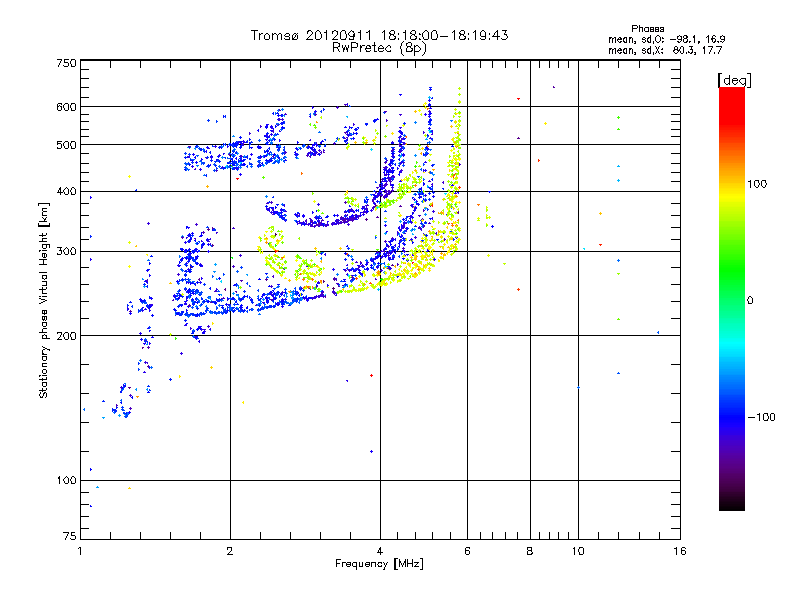Viewport: 800px width, 600px height.
Task: Click the 'Phases' header text
Action: pyautogui.click(x=647, y=29)
